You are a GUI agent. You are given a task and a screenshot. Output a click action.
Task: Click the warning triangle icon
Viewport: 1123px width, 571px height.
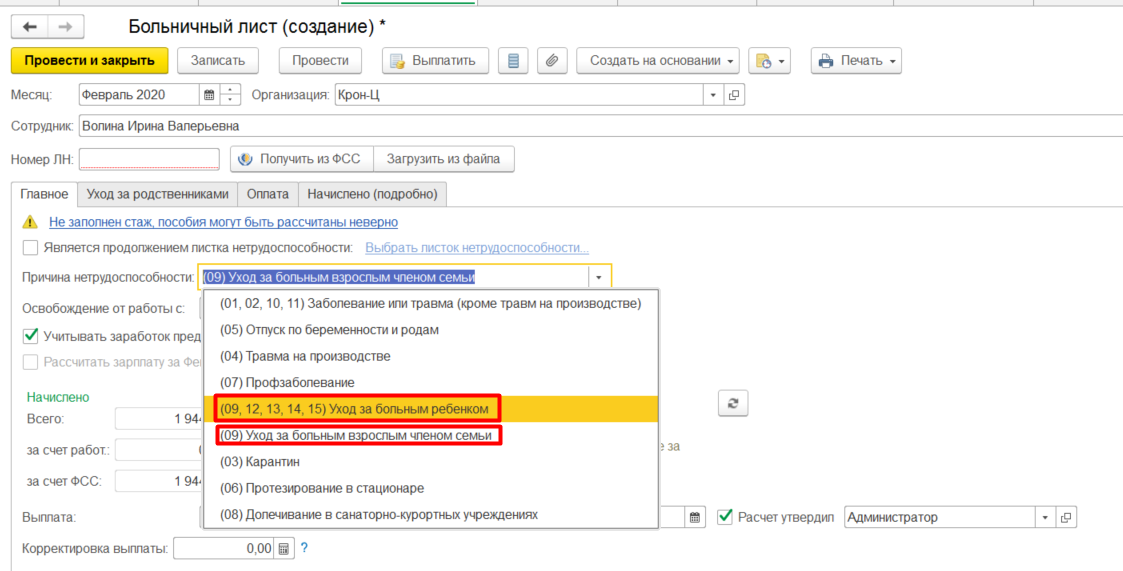click(x=29, y=222)
